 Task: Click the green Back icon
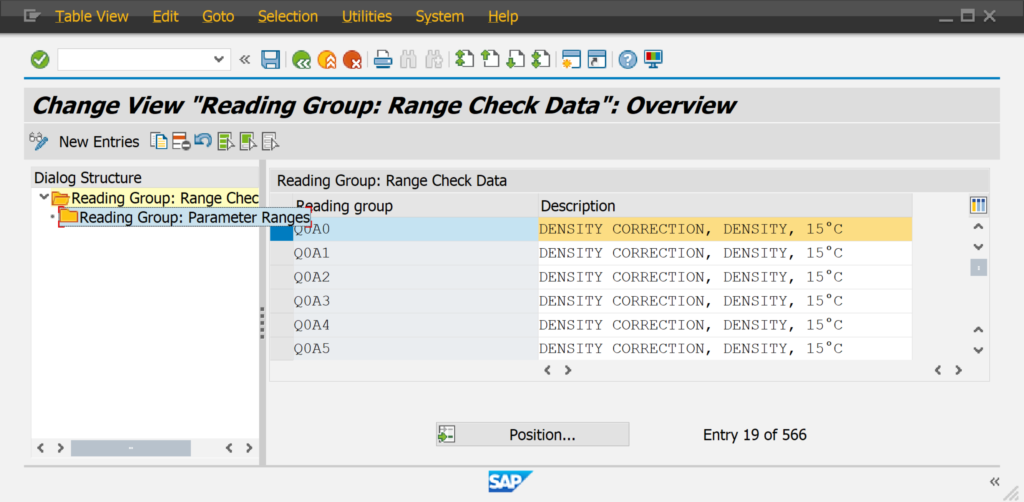tap(301, 60)
